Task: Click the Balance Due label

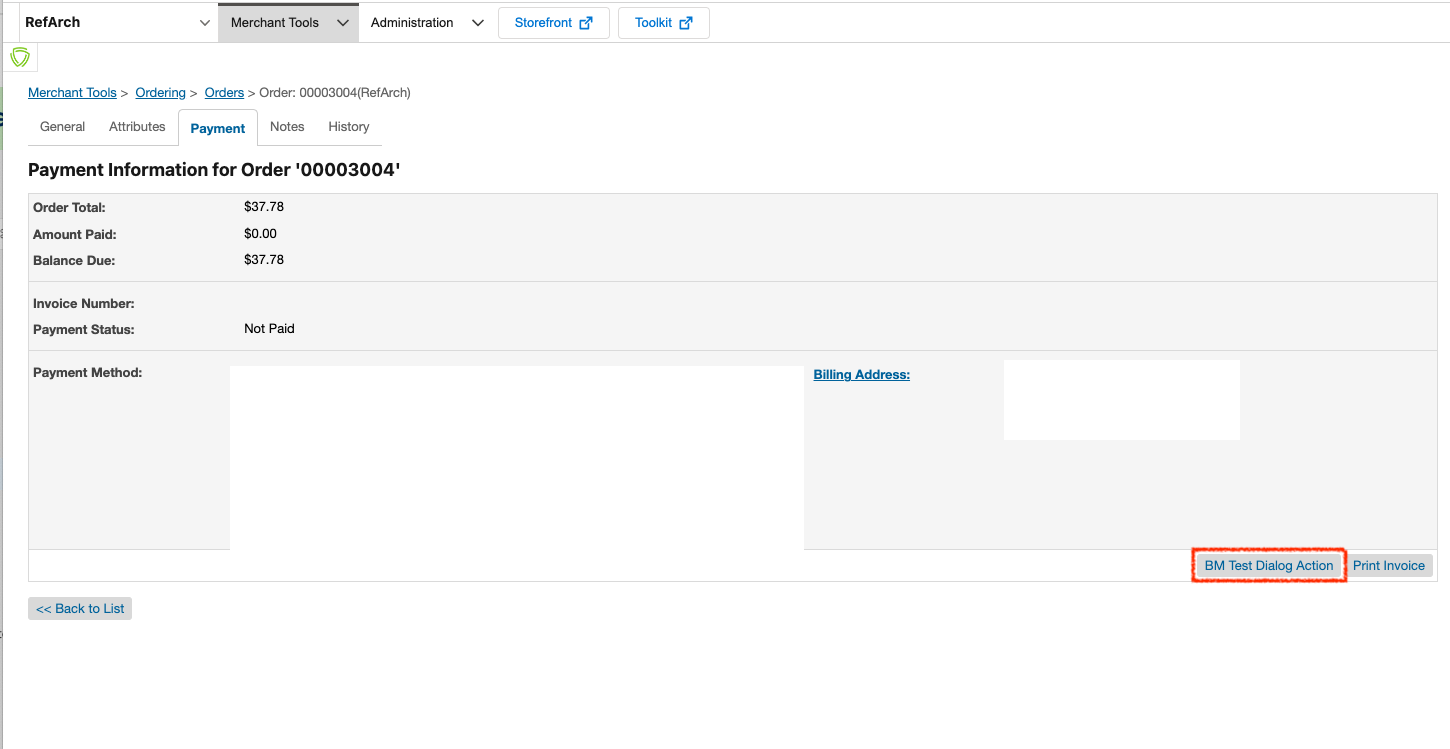Action: tap(74, 261)
